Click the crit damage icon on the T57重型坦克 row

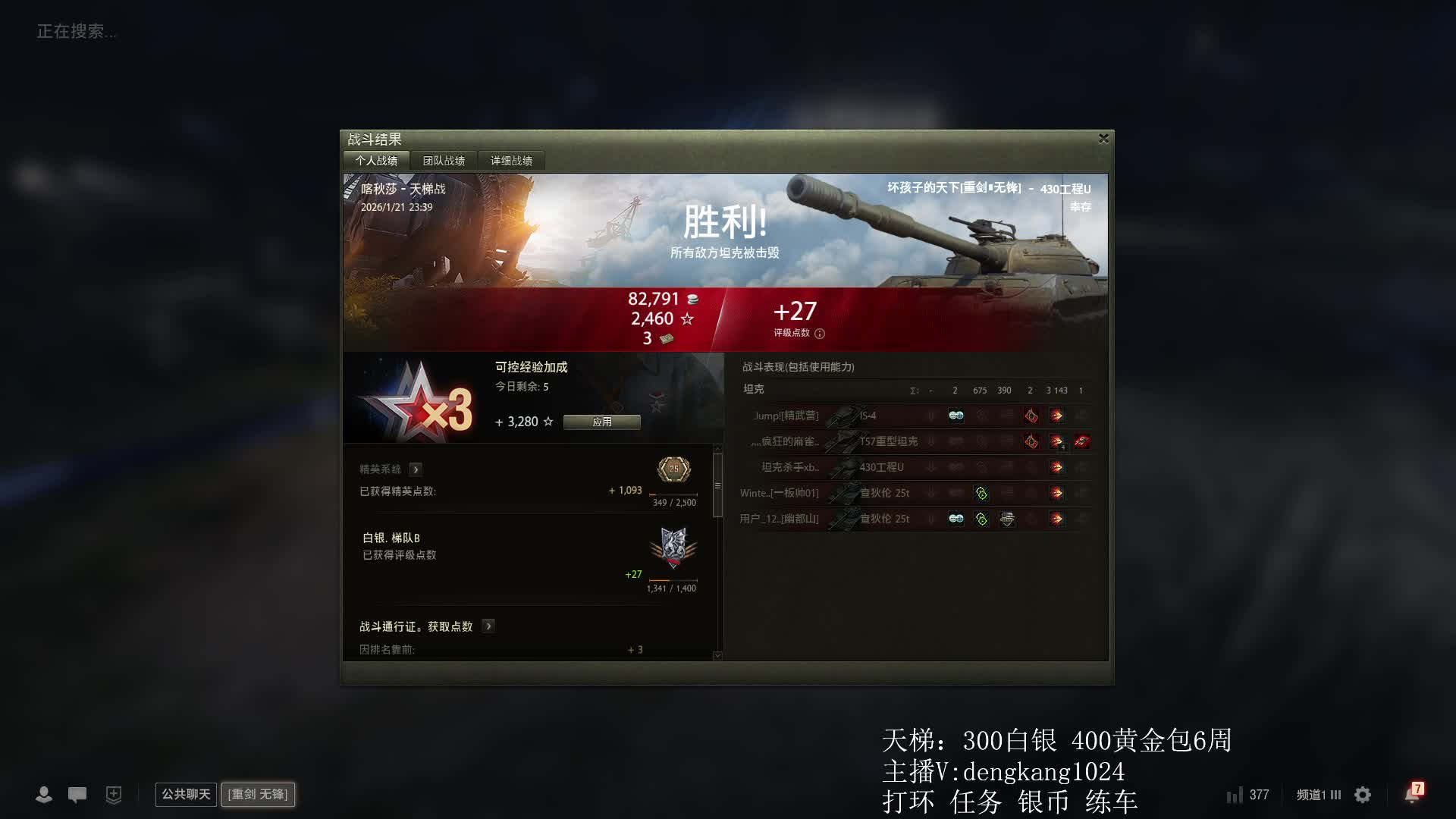(1031, 441)
